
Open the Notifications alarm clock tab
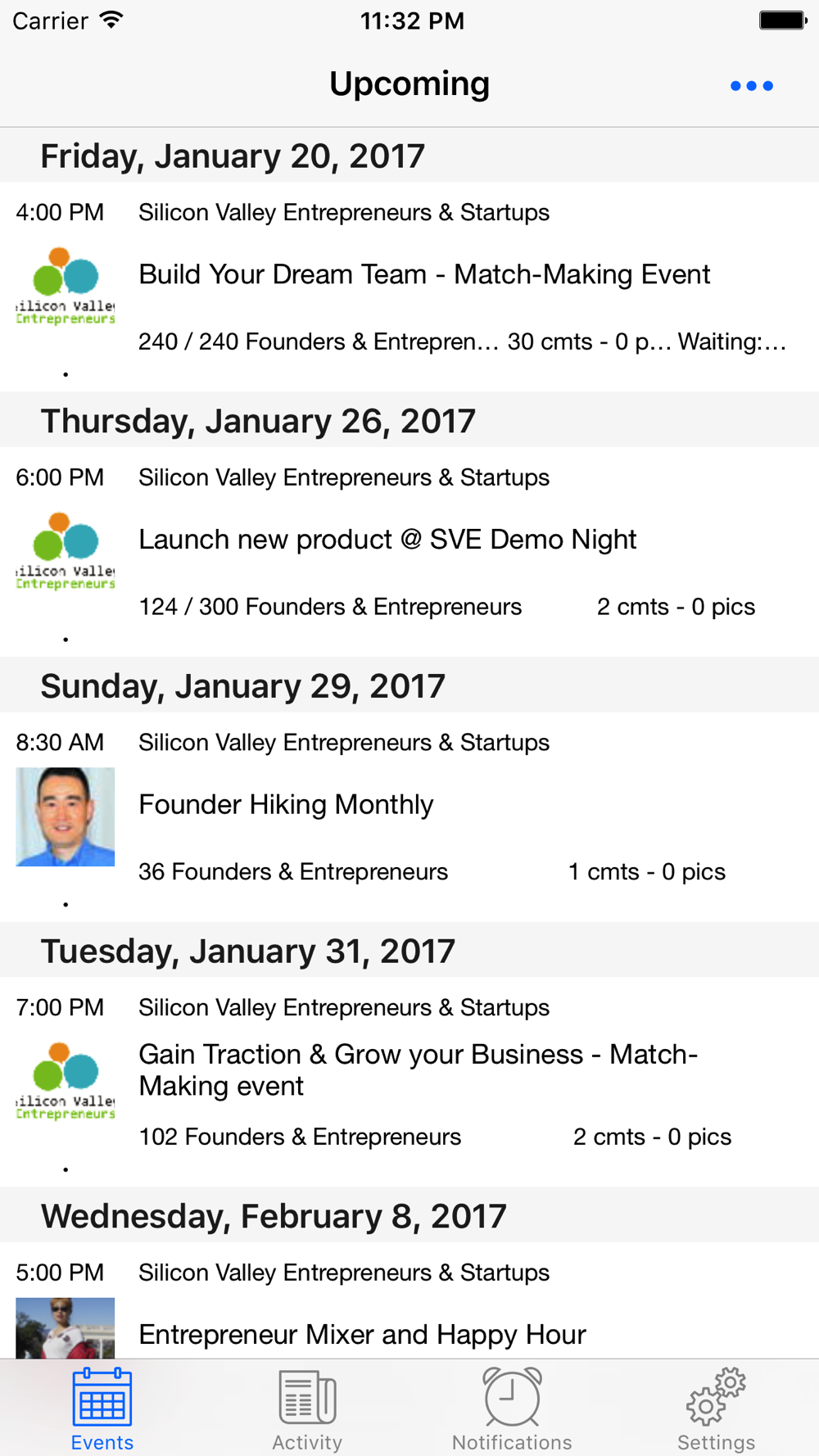pos(512,1409)
